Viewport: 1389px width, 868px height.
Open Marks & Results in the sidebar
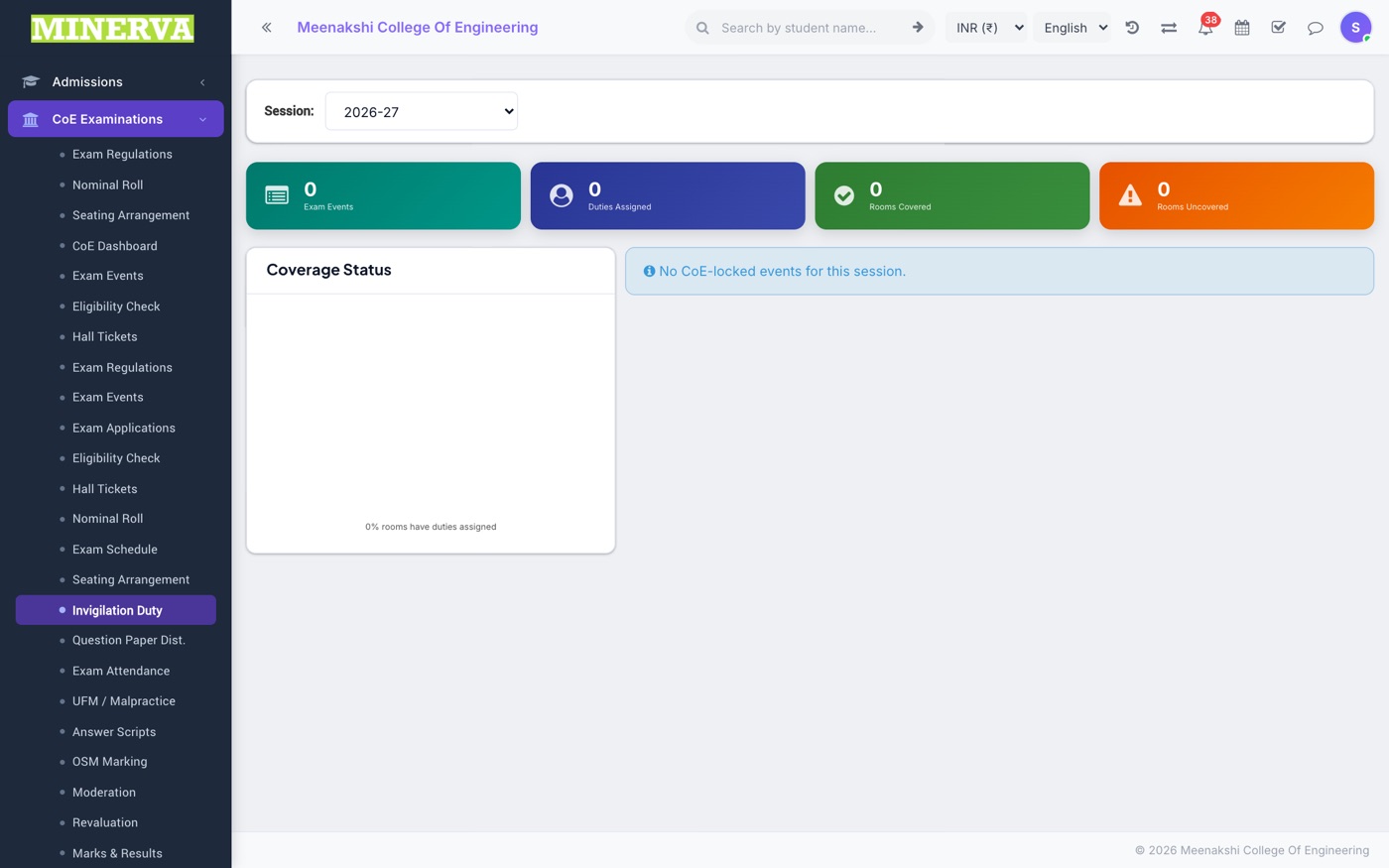click(117, 853)
